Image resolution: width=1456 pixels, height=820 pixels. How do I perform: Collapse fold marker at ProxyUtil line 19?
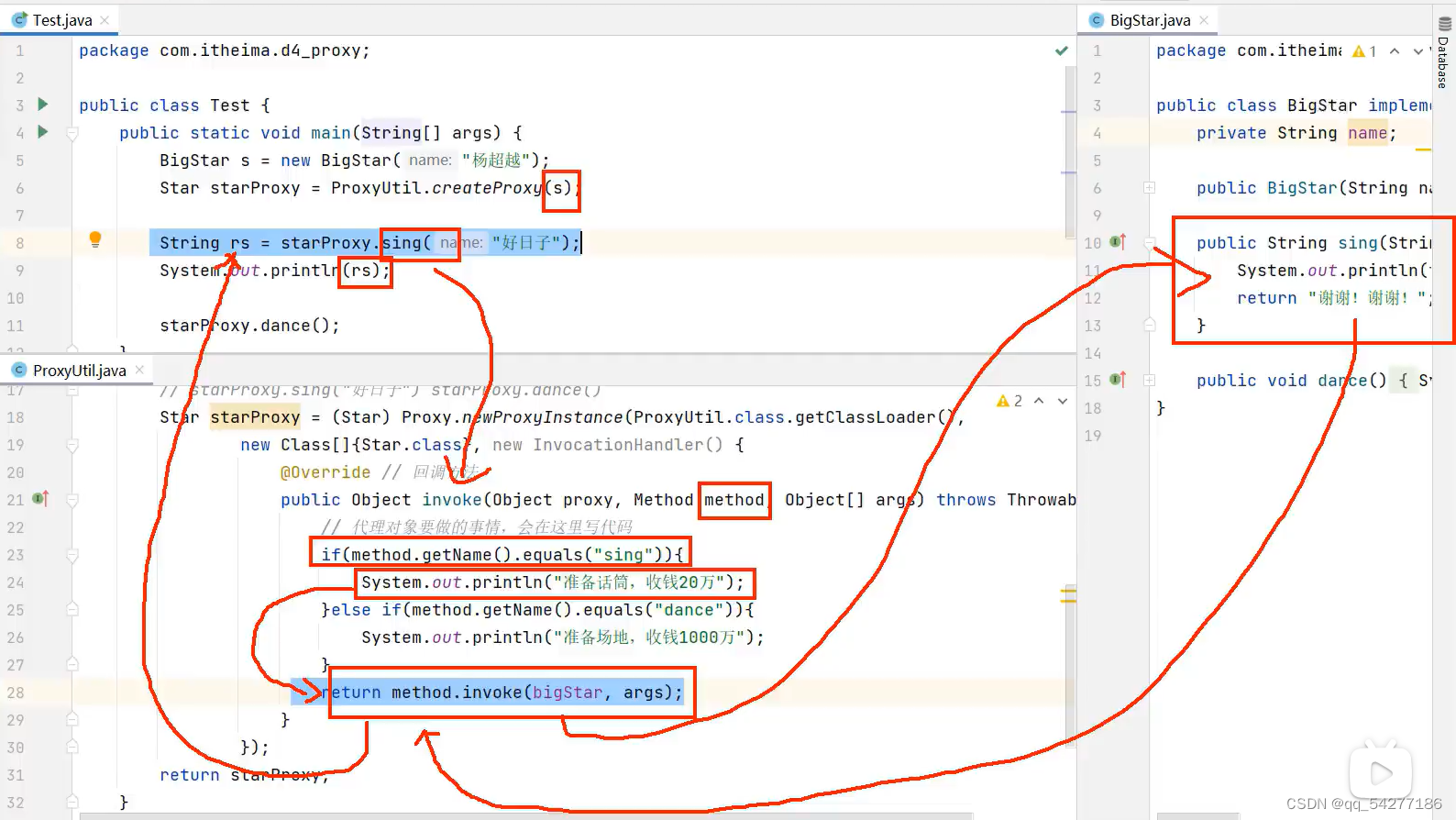(x=72, y=445)
